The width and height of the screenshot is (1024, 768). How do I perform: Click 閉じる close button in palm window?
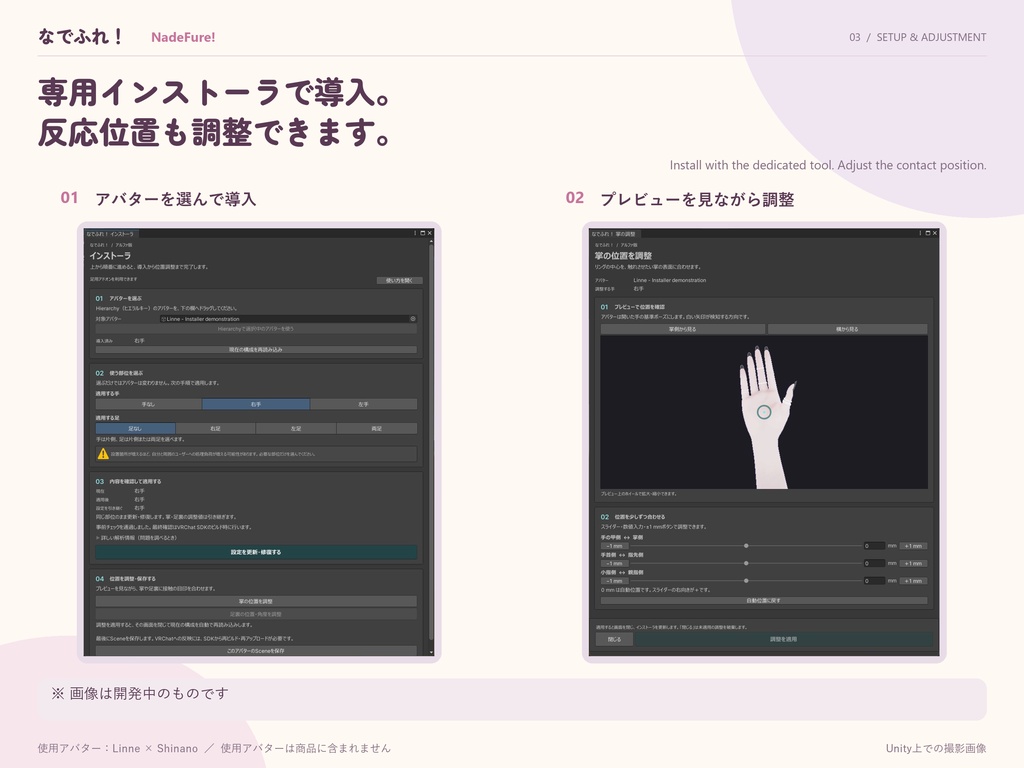click(x=615, y=639)
